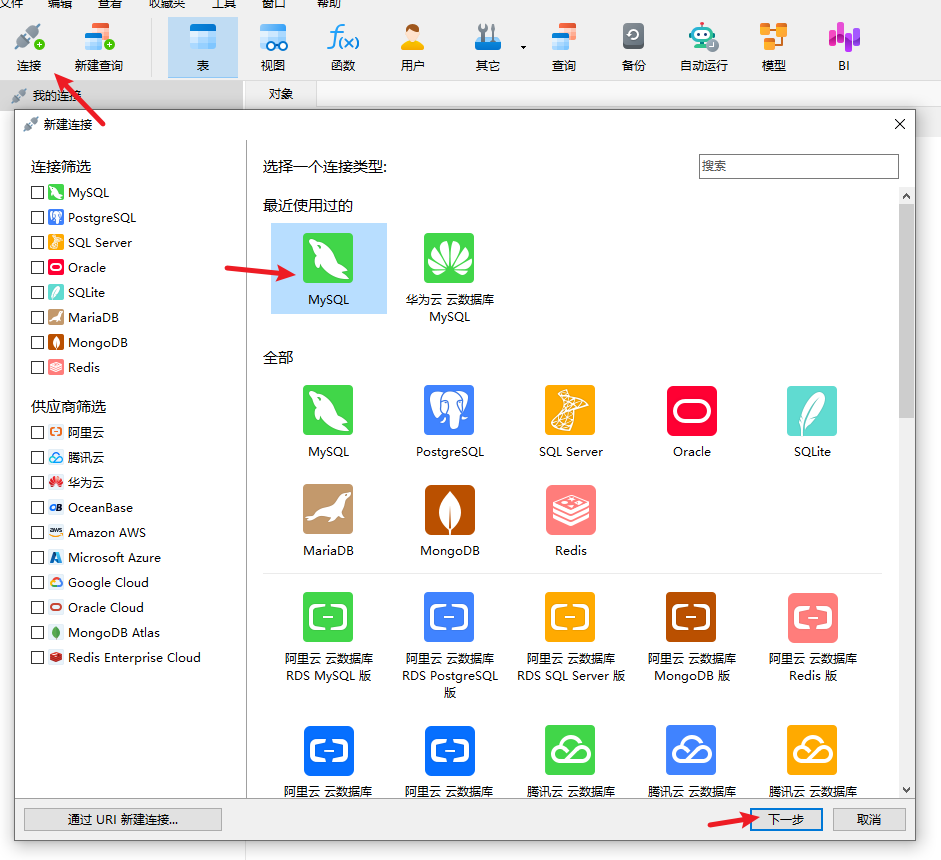Click the scrollbar up arrow
The height and width of the screenshot is (860, 941).
tap(906, 196)
